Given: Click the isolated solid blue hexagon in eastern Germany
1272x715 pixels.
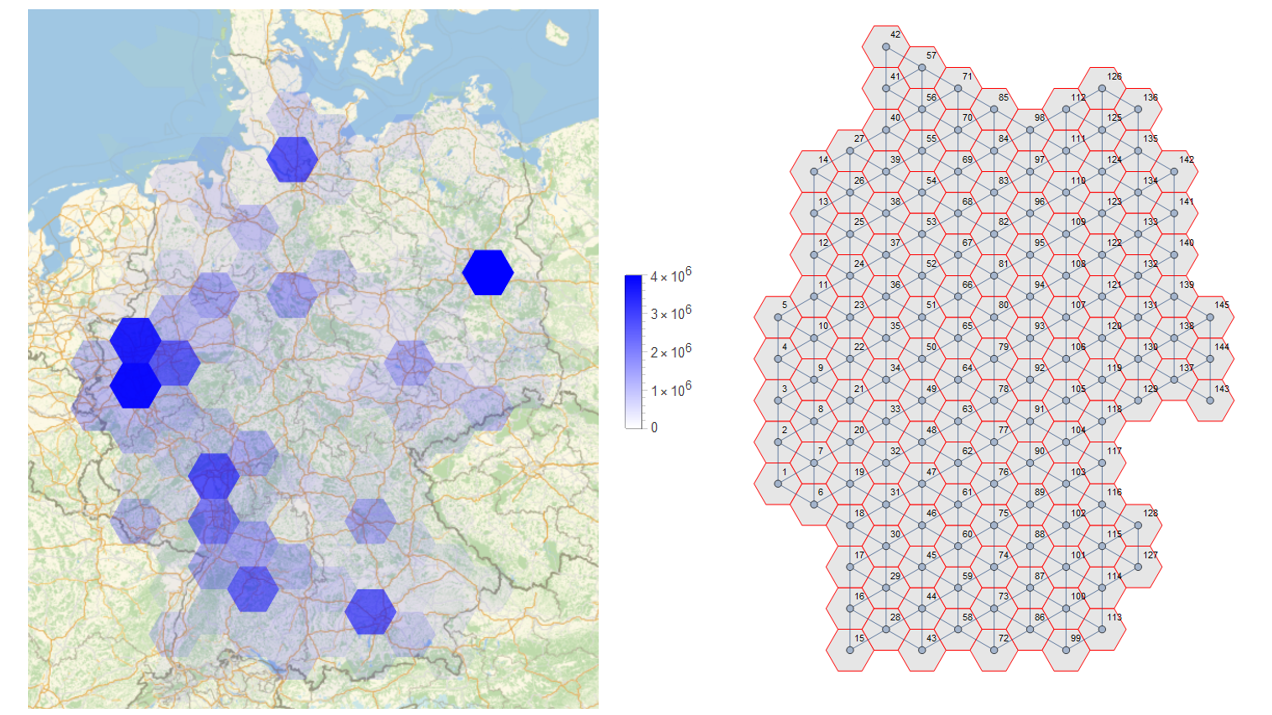Looking at the screenshot, I should [x=488, y=272].
